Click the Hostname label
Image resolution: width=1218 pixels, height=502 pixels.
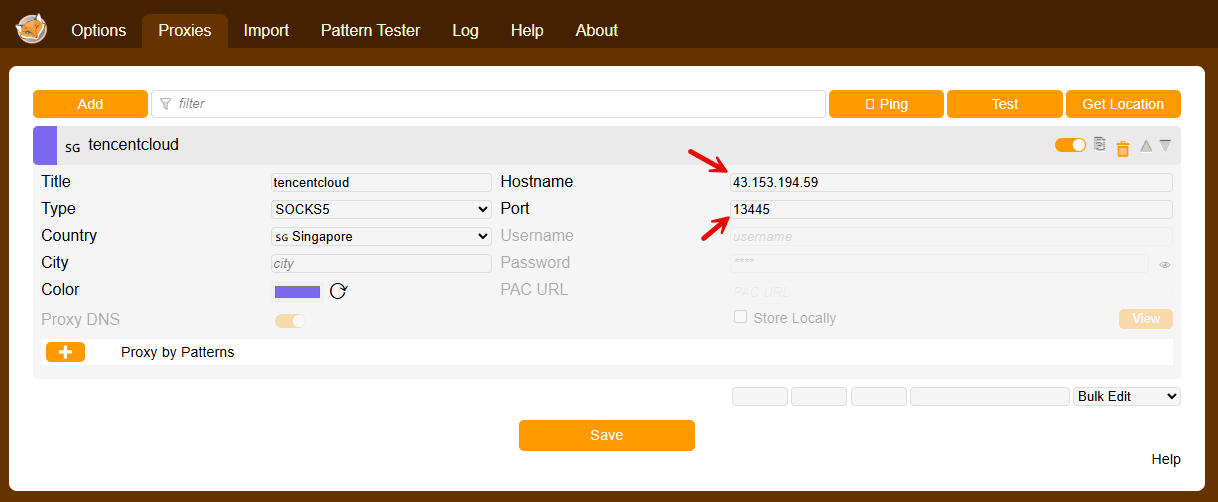click(x=537, y=182)
